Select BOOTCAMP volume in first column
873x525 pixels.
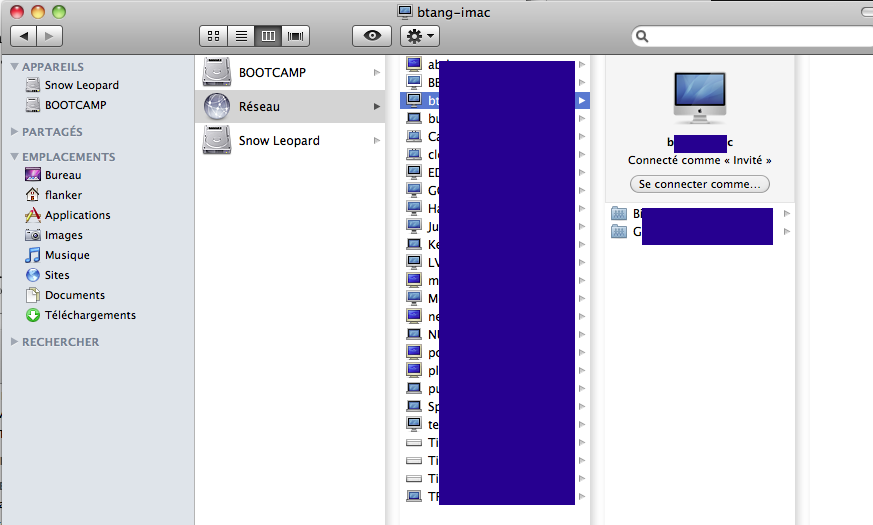point(272,72)
